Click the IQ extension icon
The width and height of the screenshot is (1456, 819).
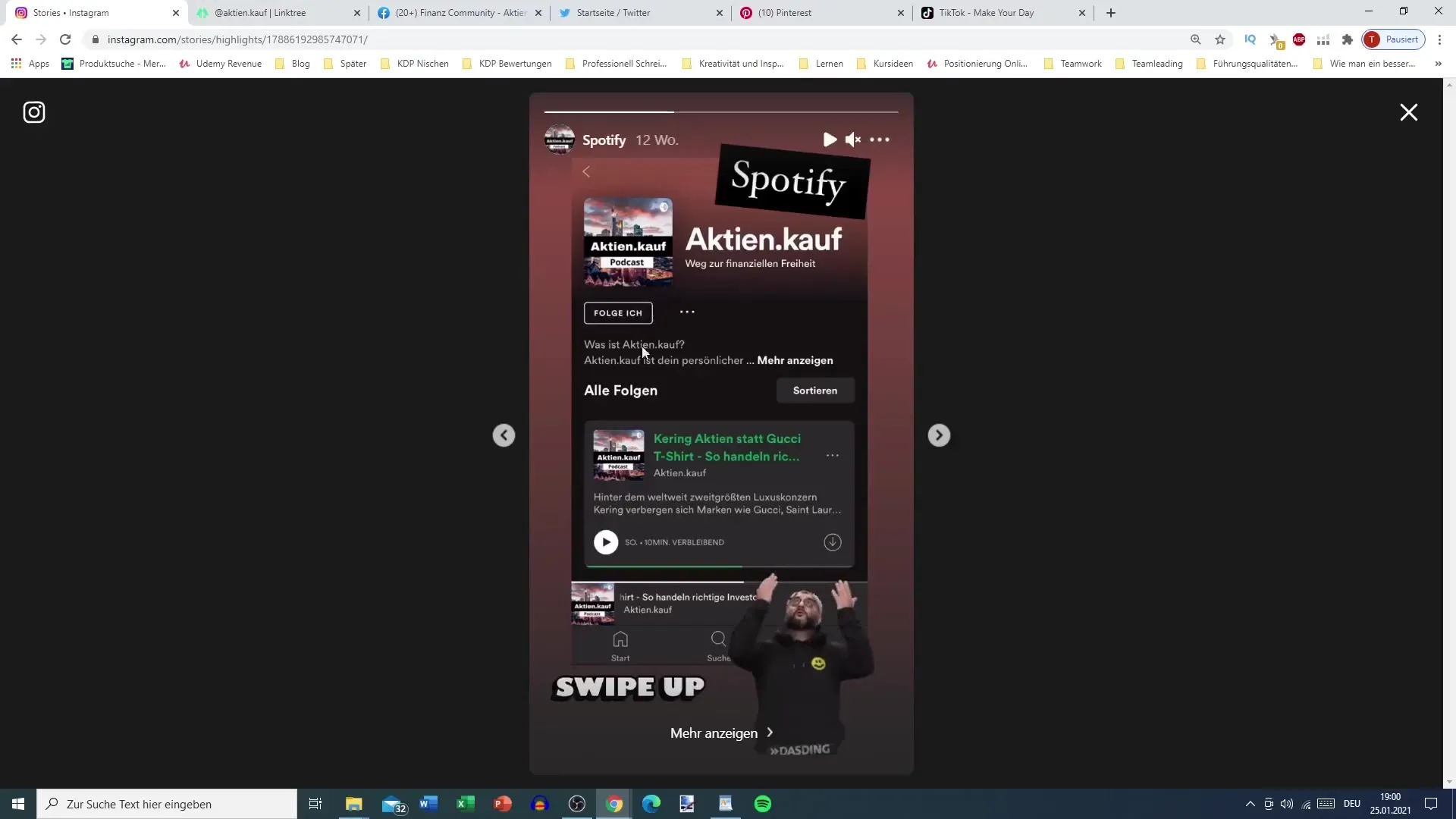coord(1250,39)
